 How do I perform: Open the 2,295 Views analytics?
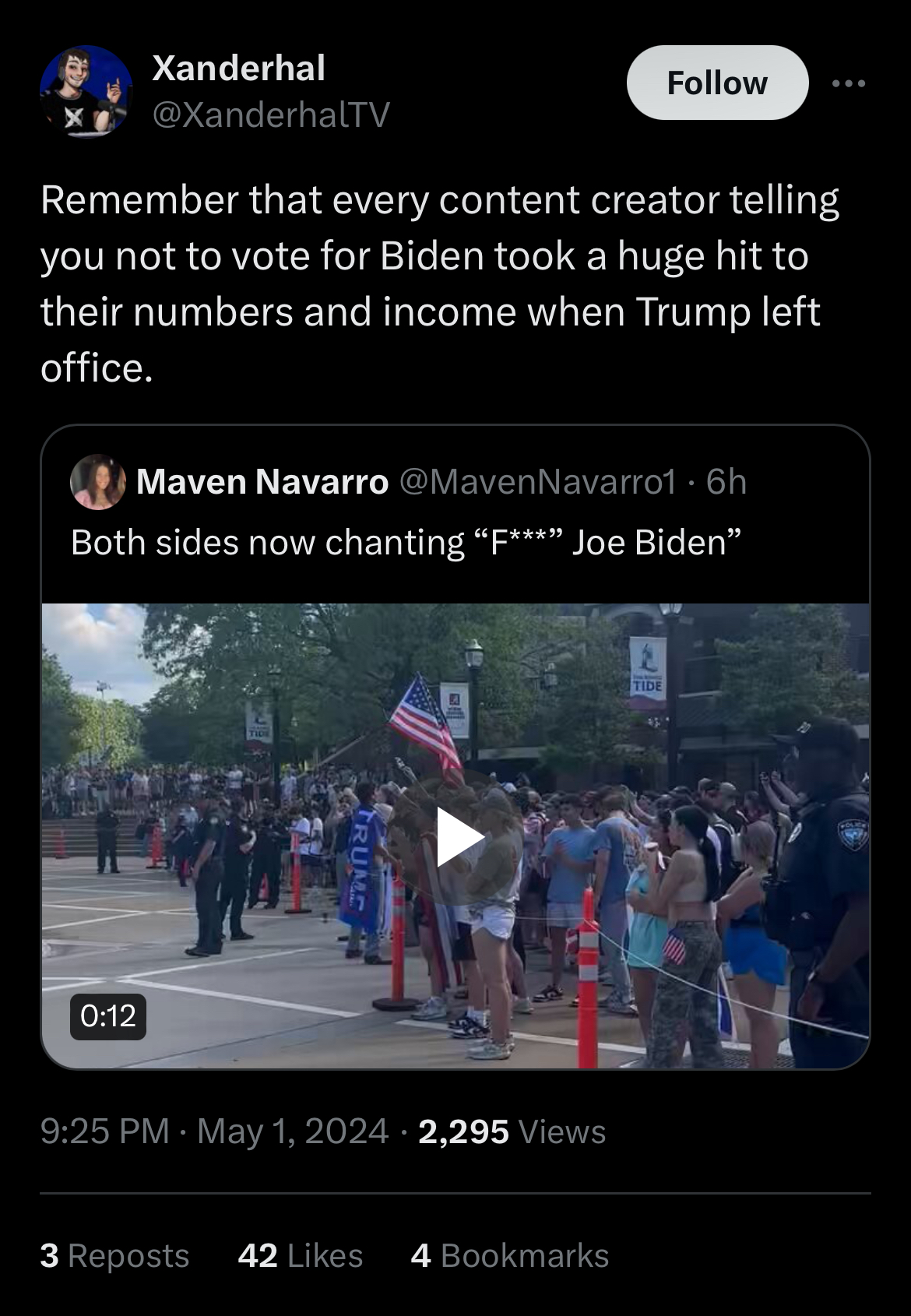tap(512, 1131)
